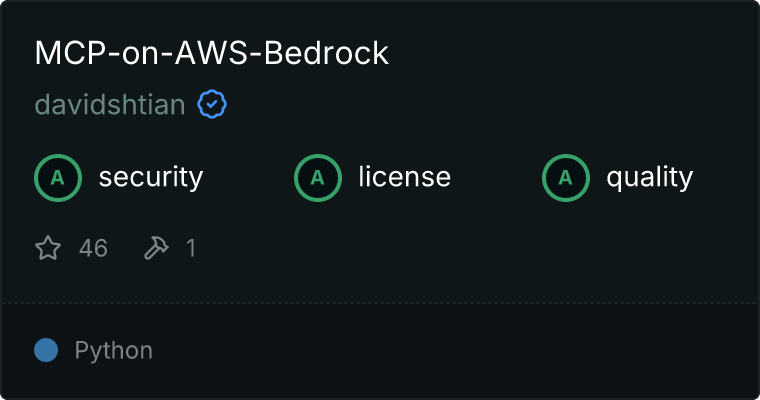Click the quality grade A circle
Screen dimensions: 760x400
566,178
